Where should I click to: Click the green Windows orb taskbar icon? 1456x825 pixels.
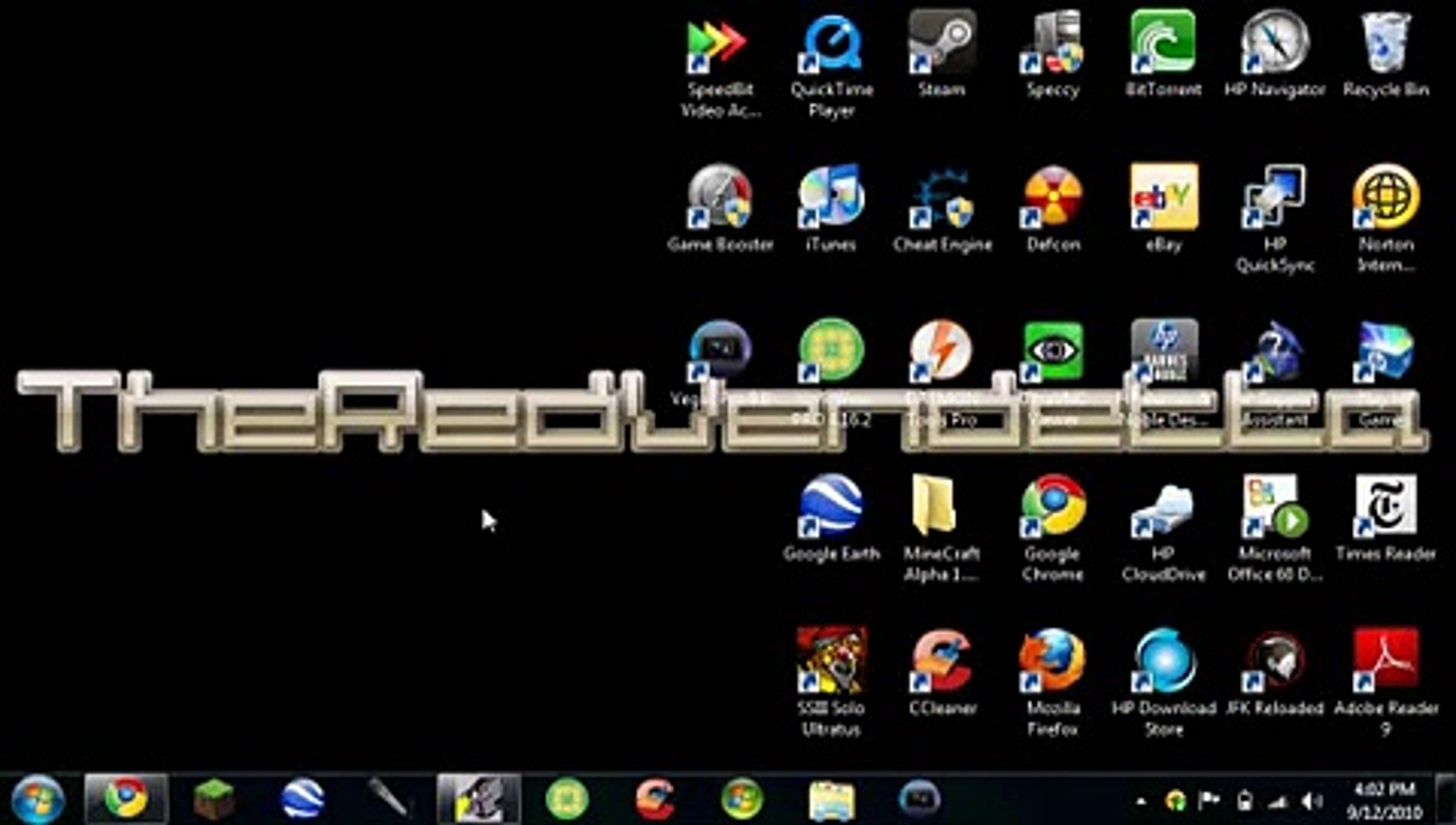point(742,799)
